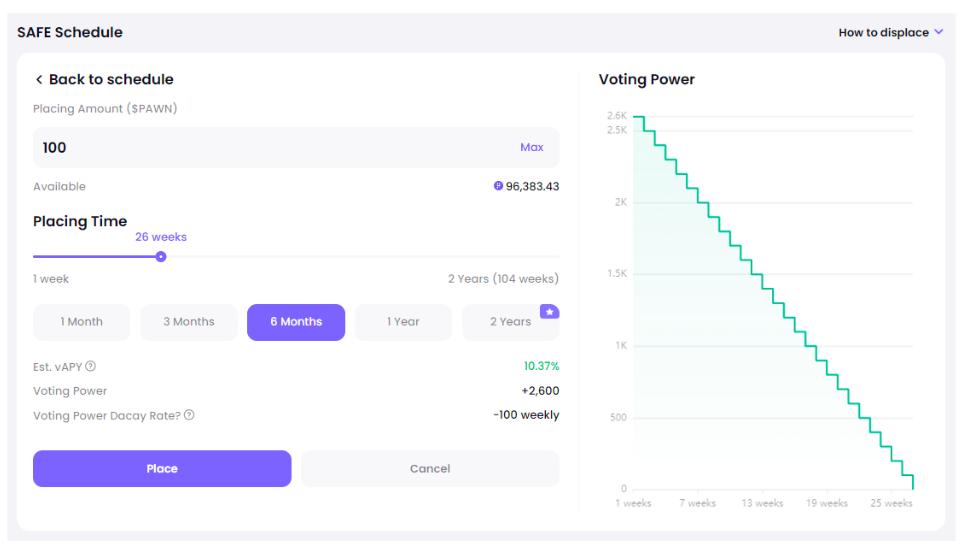Select the 3 Months placing duration
Screen dimensions: 964x545
(189, 322)
